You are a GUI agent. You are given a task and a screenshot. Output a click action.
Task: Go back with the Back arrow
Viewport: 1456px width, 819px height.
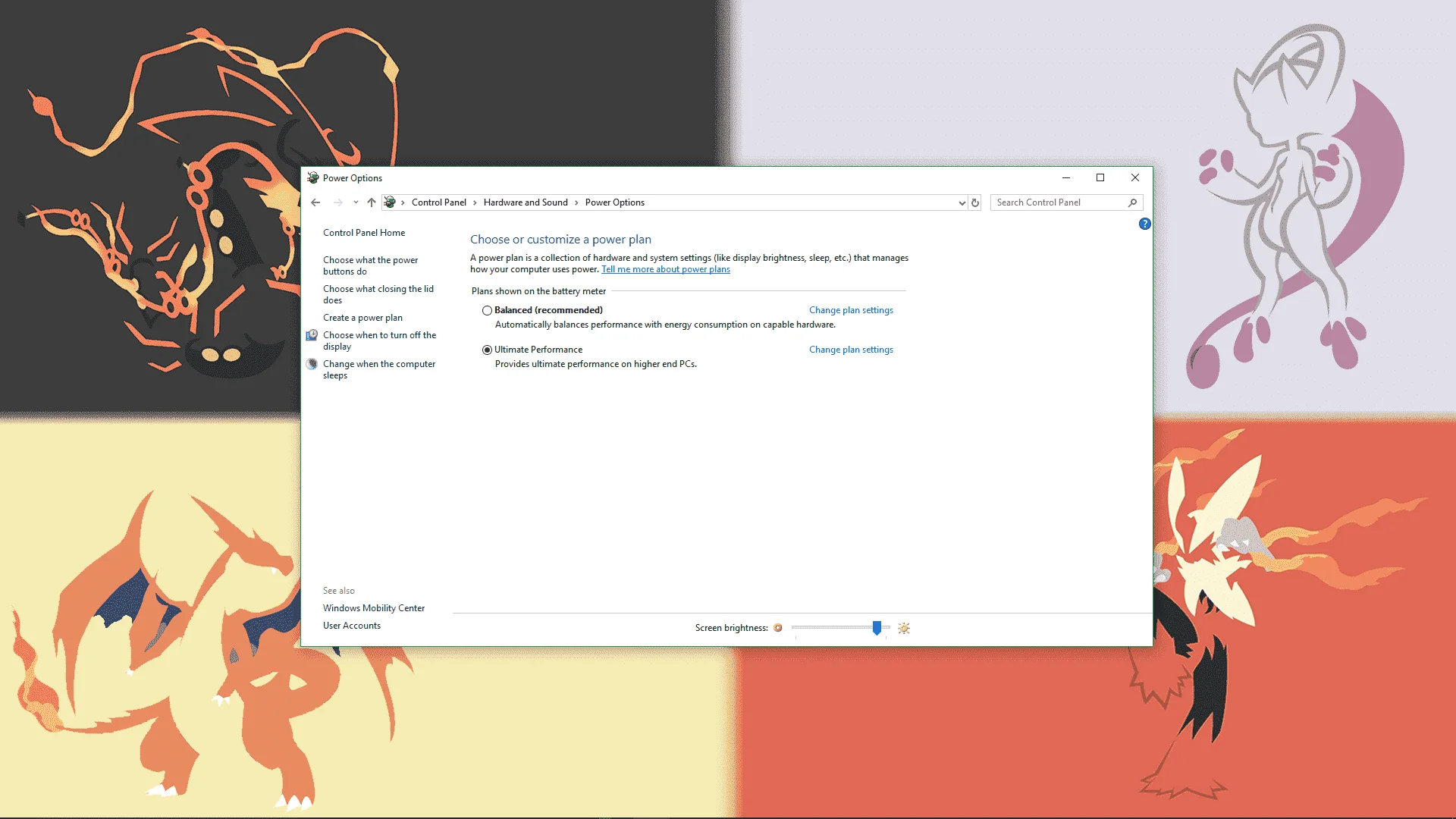315,202
